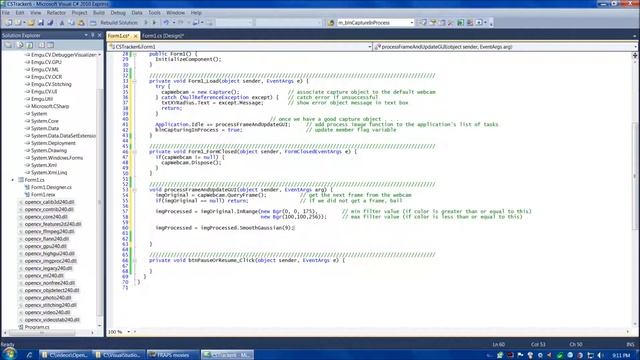Click the first Solution Explorer toolbar icon
Viewport: 640px width, 360px height.
(9, 45)
